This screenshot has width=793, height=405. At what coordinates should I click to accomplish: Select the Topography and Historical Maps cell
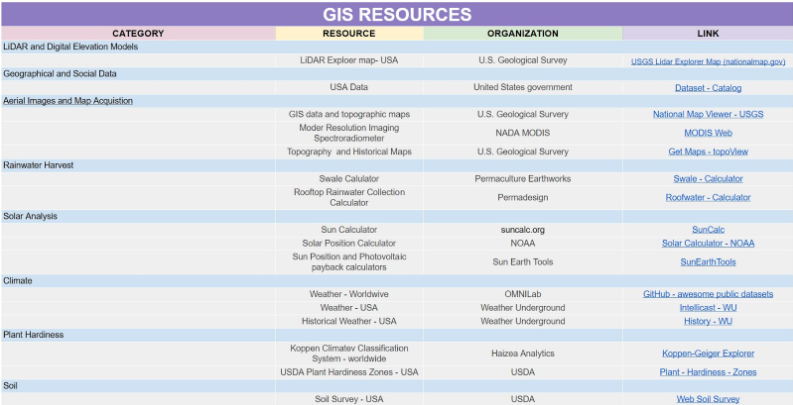click(349, 152)
